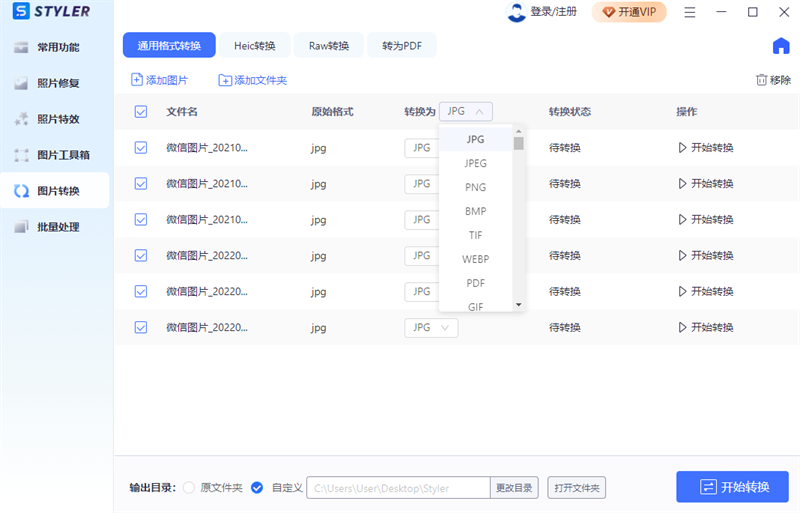The height and width of the screenshot is (513, 800).
Task: Open the hamburger menu in title bar
Action: tap(690, 12)
